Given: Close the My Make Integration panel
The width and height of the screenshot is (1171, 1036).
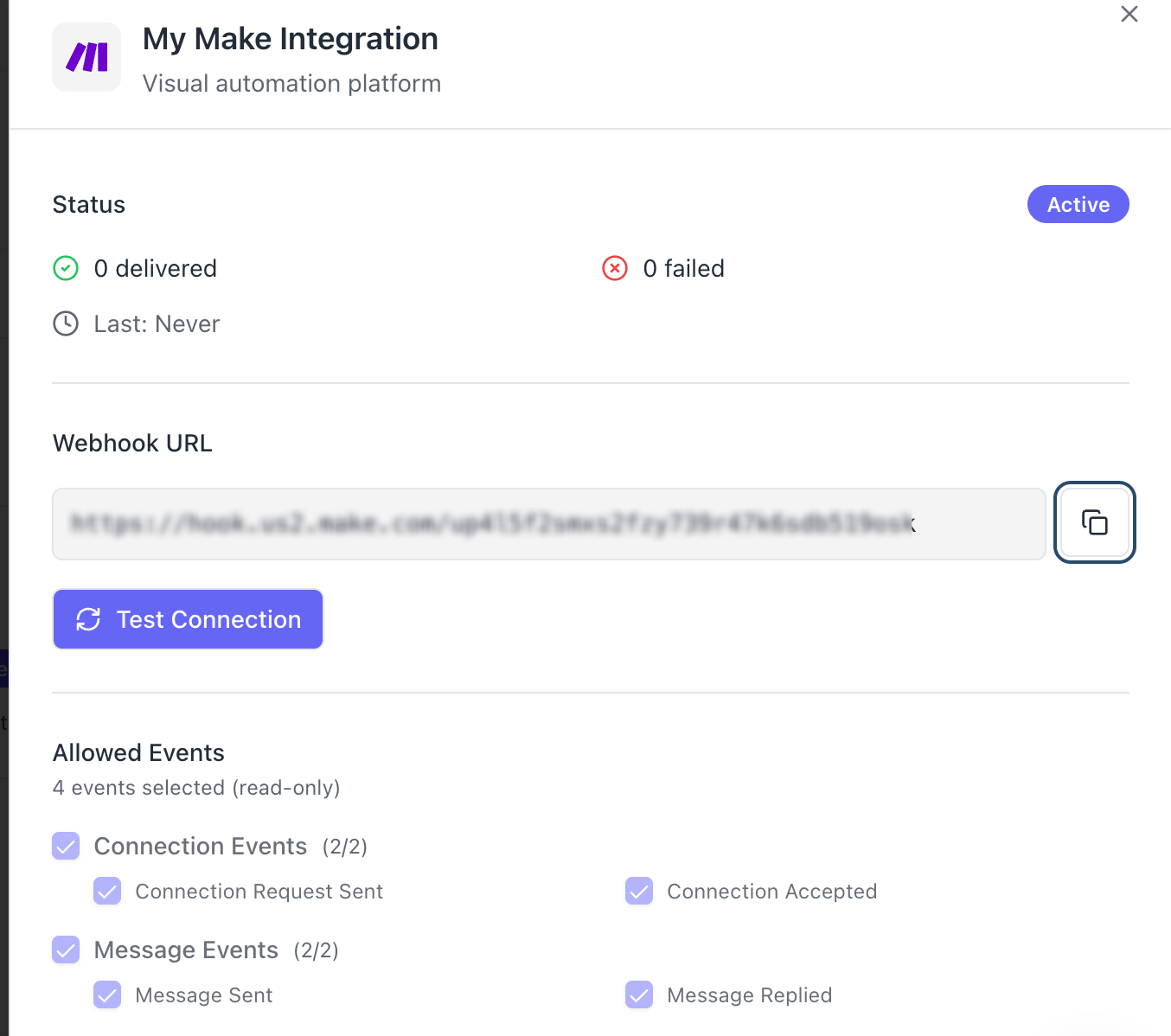Looking at the screenshot, I should click(1129, 15).
